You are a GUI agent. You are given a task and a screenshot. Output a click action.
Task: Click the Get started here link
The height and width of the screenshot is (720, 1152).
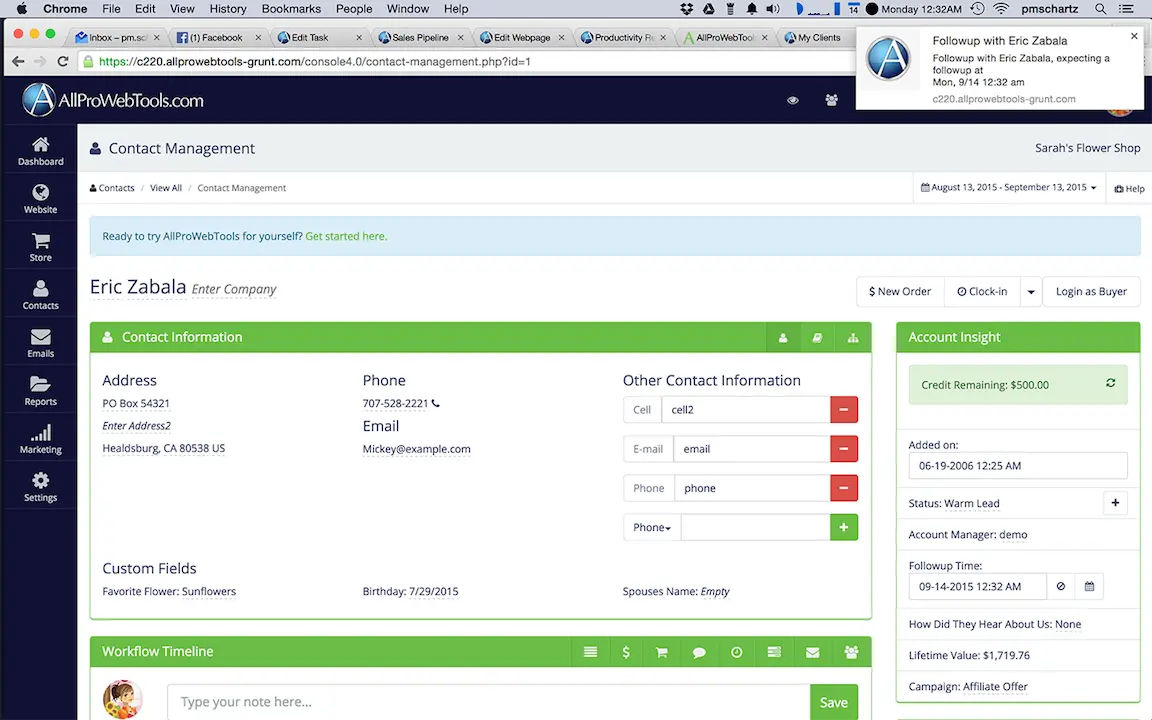coord(345,237)
